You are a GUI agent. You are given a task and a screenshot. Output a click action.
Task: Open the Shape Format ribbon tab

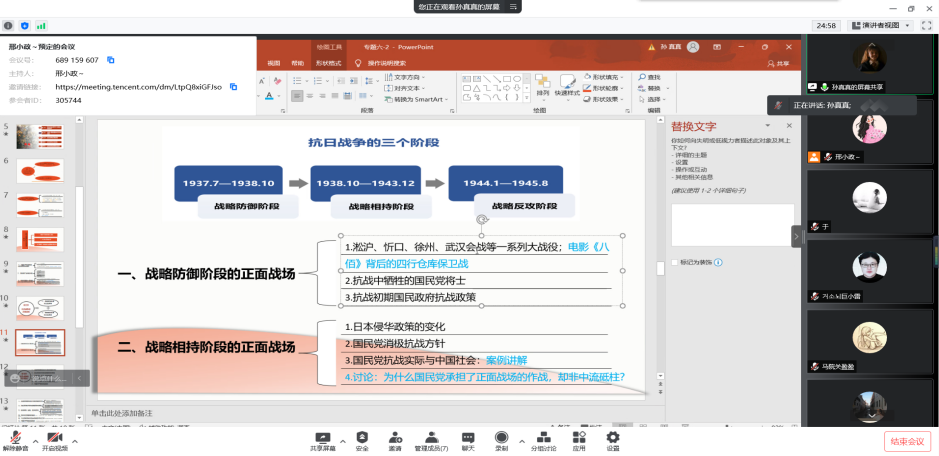(328, 63)
